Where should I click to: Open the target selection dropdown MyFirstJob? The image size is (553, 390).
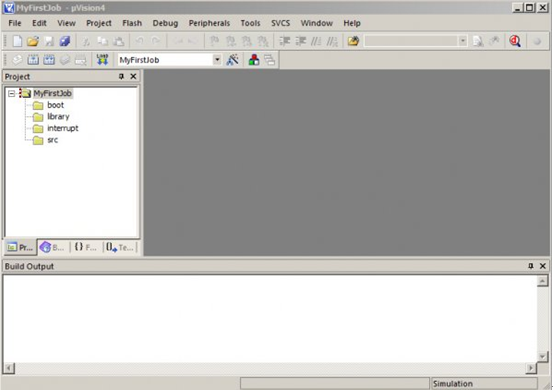pos(217,60)
